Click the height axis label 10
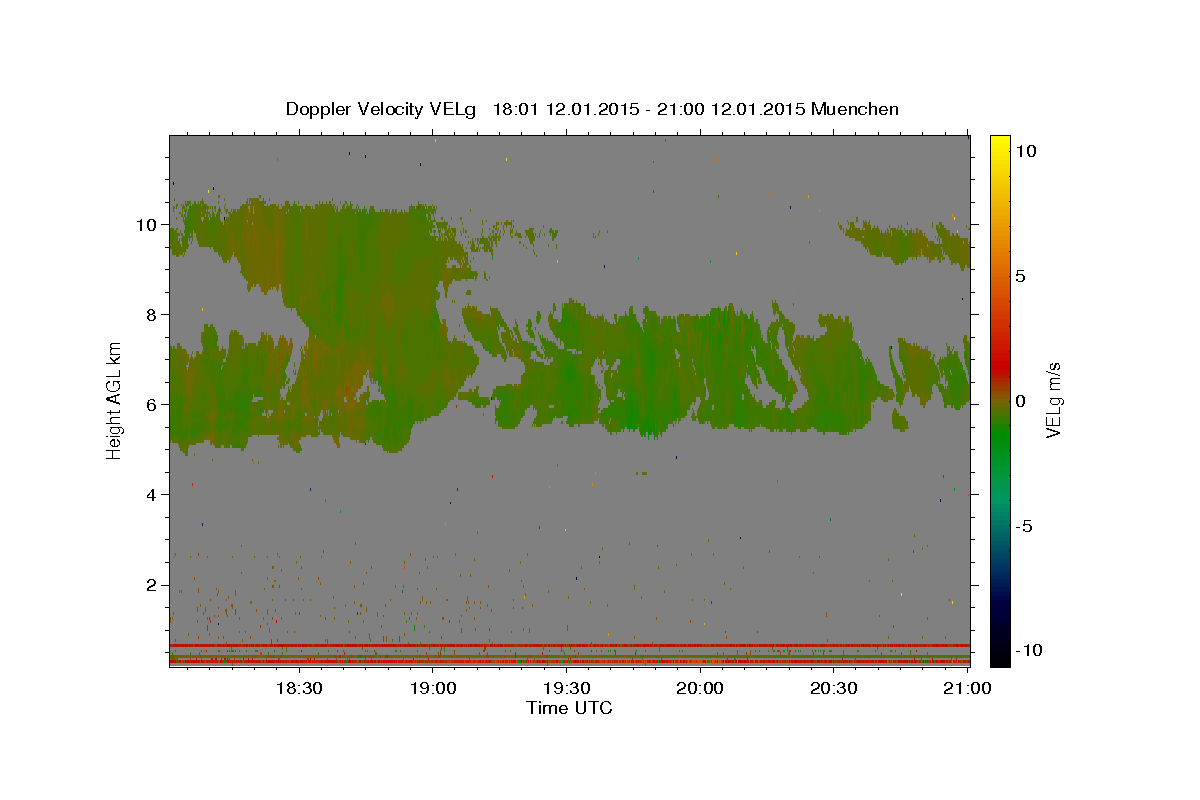 point(146,225)
